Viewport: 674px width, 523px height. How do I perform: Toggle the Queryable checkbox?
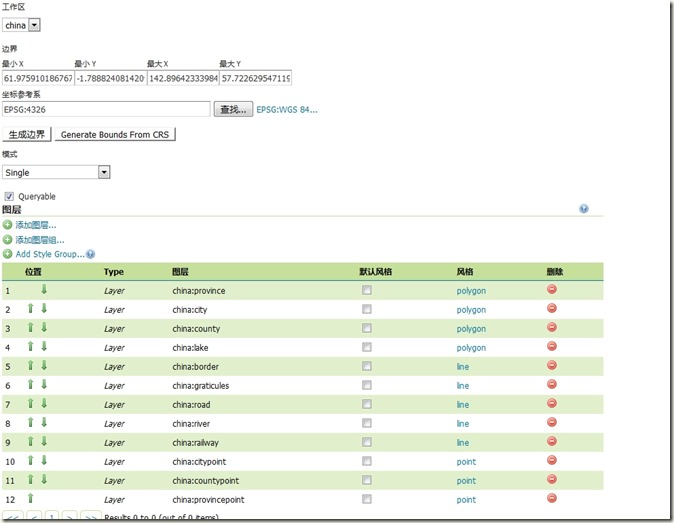(x=9, y=197)
